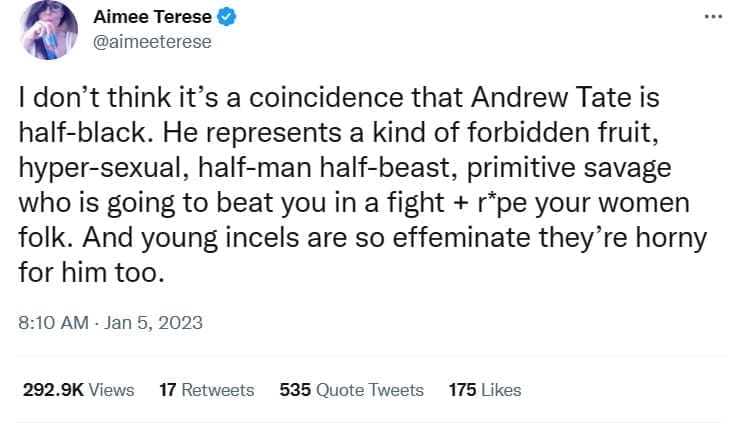Open the tweet's more options menu
The image size is (742, 424).
pos(712,17)
